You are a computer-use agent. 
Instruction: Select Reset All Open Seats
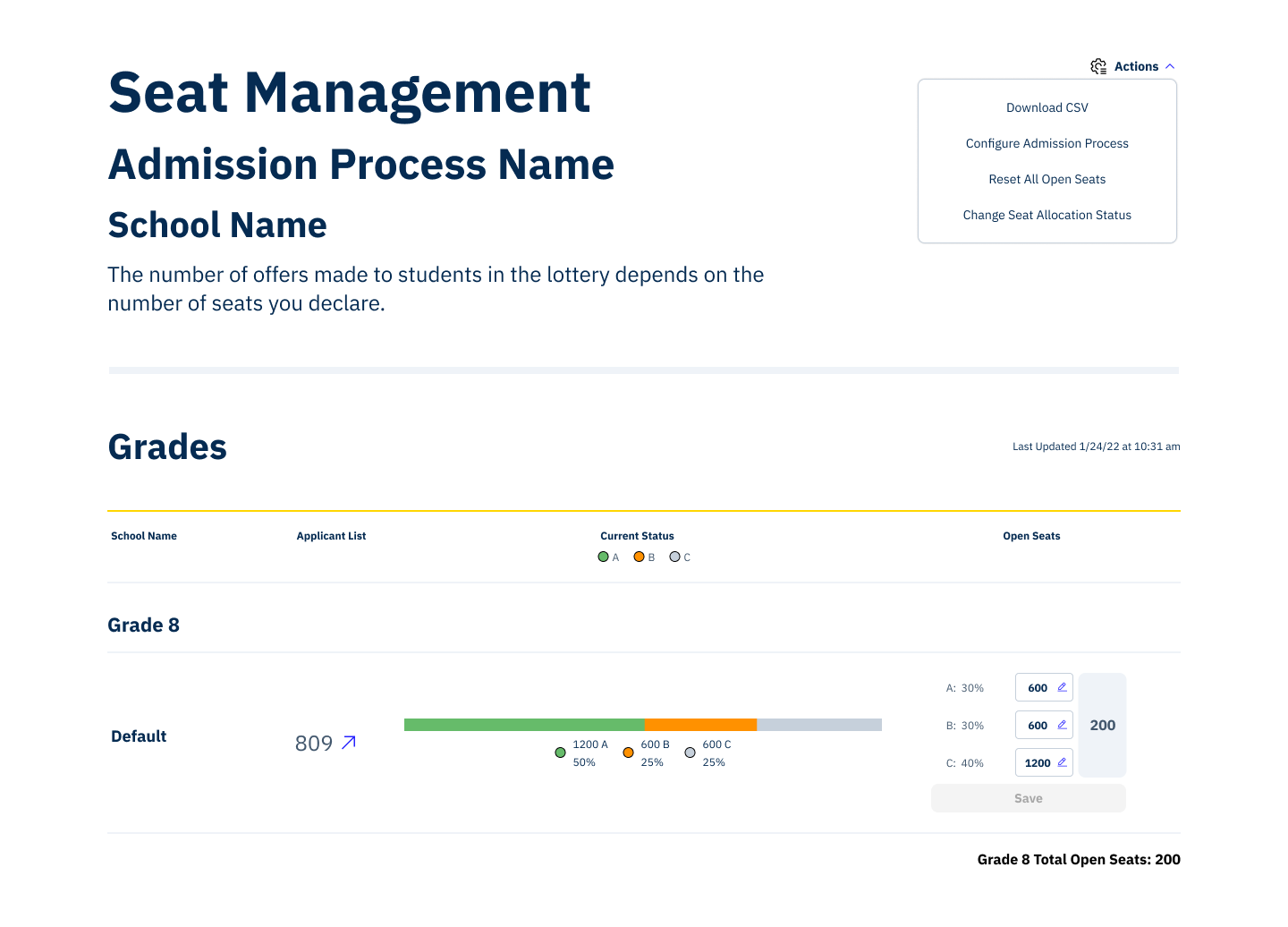[x=1046, y=179]
